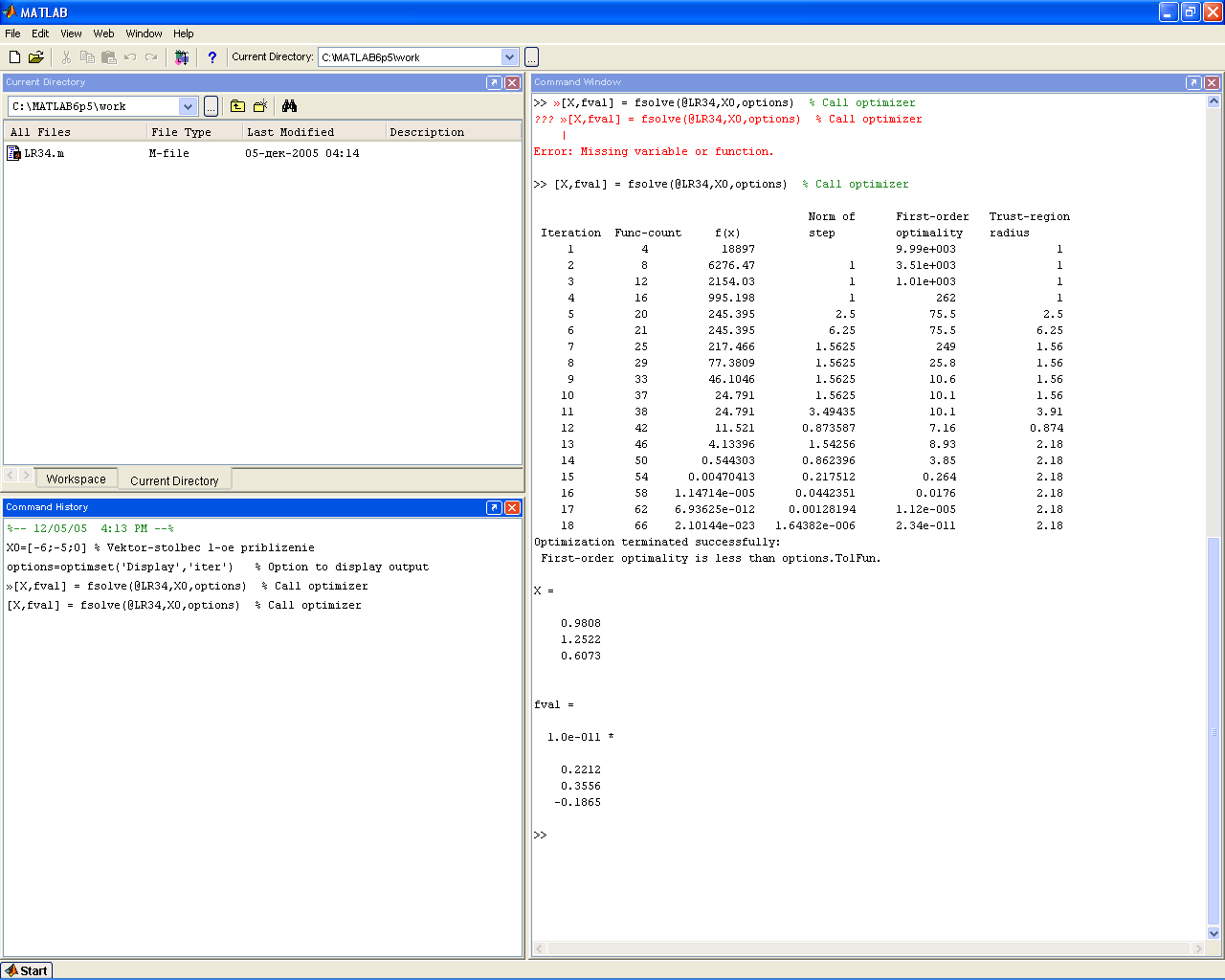
Task: Click the 1.0e-011 * scale factor text
Action: [x=581, y=737]
